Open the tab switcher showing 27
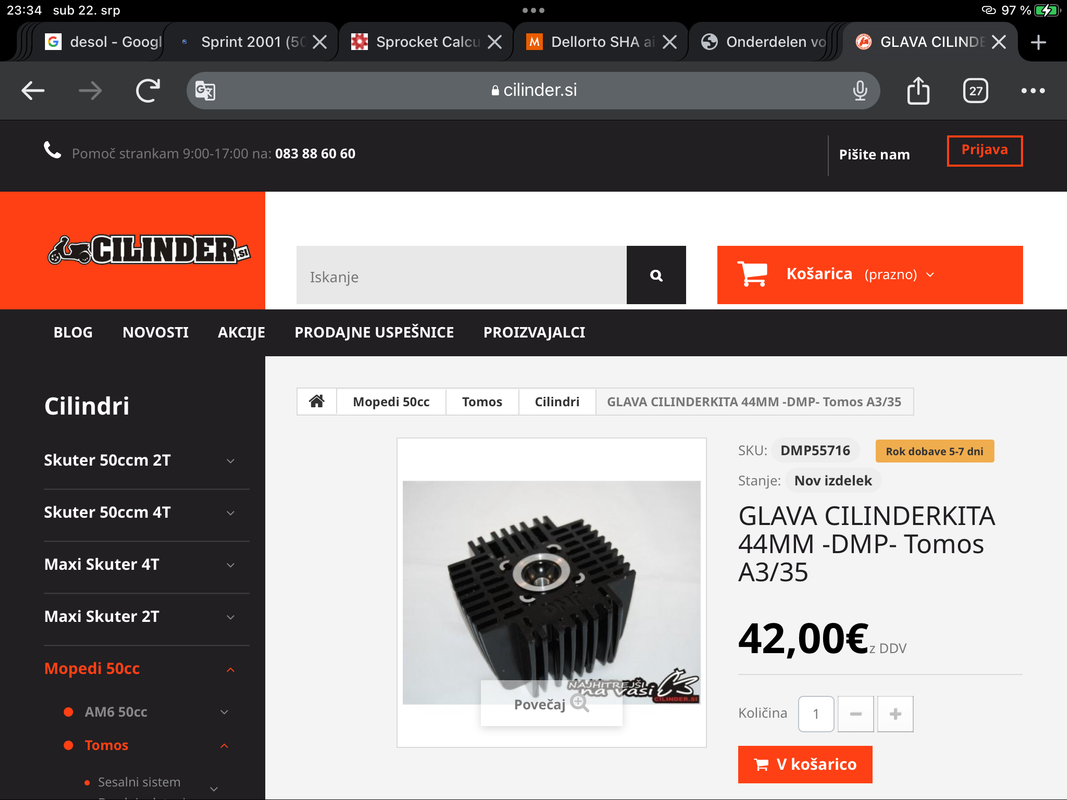Screen dimensions: 1067x800 976,90
